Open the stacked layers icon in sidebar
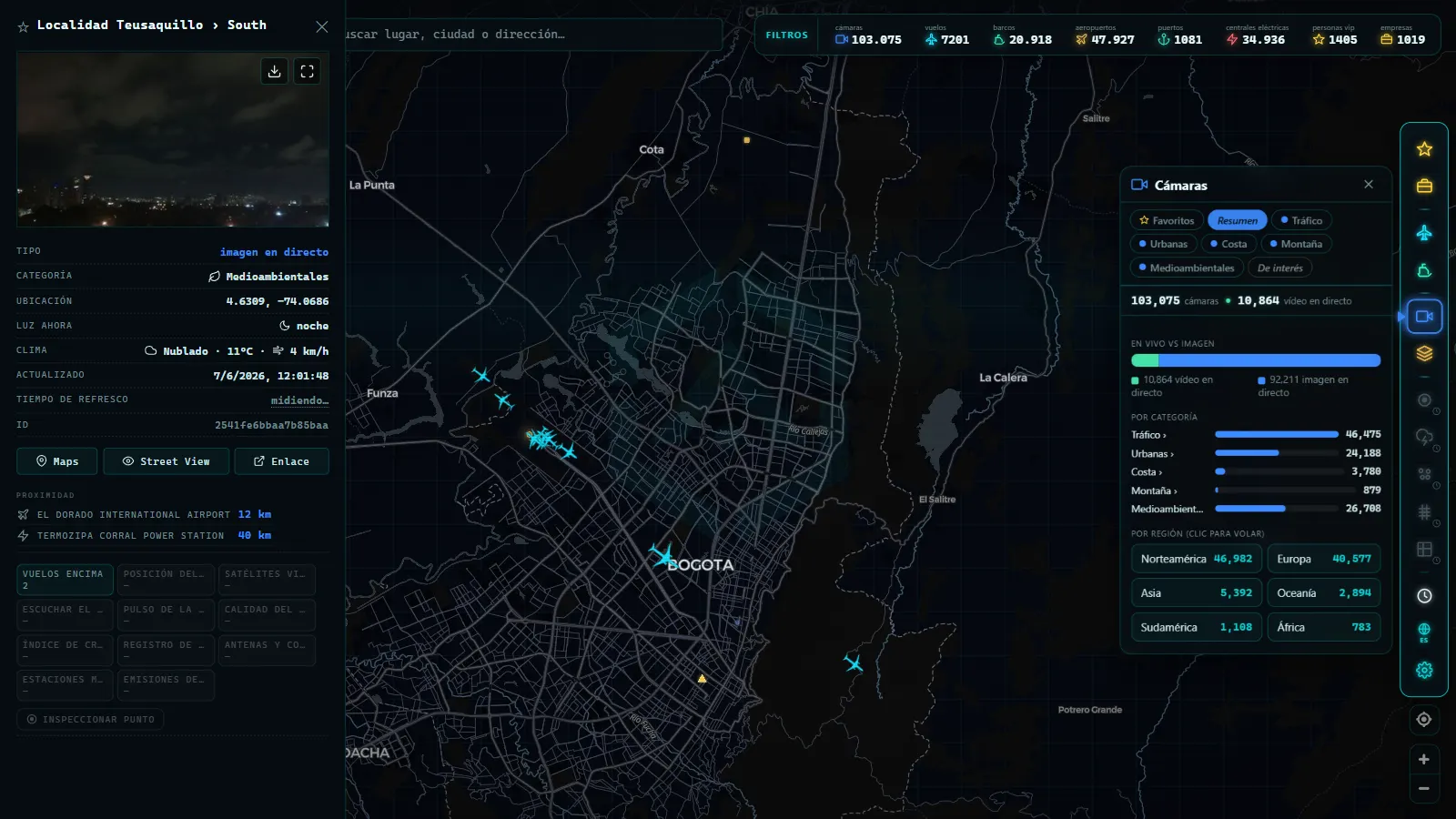The width and height of the screenshot is (1456, 819). click(1424, 353)
